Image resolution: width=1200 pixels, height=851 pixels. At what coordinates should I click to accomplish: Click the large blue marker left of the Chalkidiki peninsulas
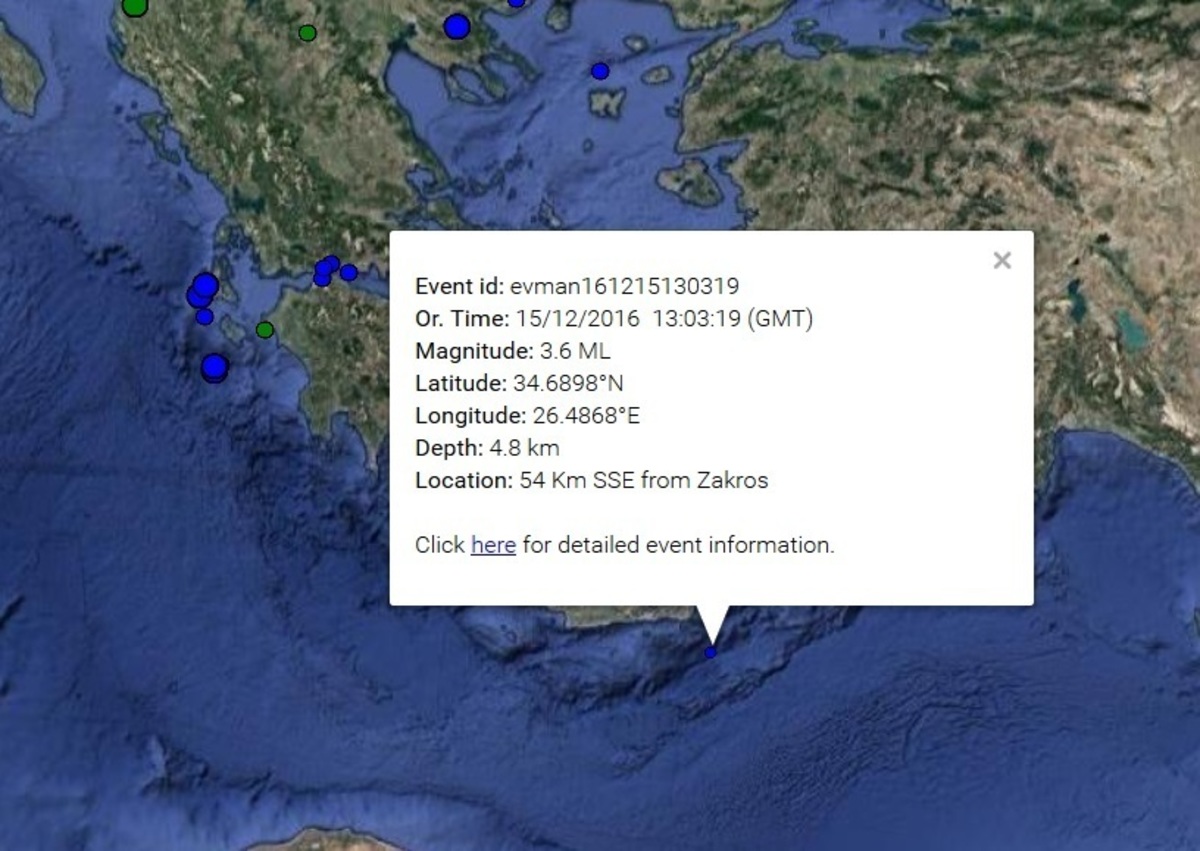tap(457, 27)
